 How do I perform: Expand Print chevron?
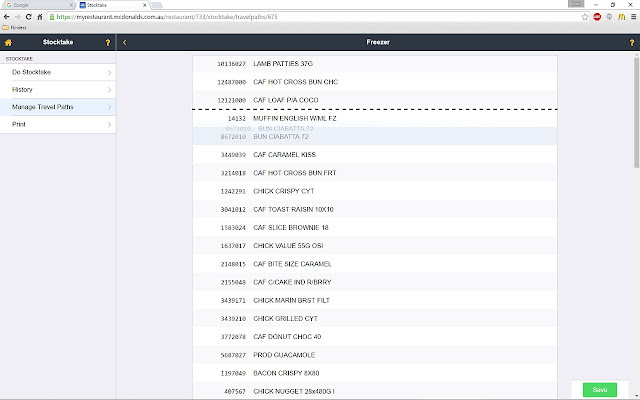click(109, 124)
